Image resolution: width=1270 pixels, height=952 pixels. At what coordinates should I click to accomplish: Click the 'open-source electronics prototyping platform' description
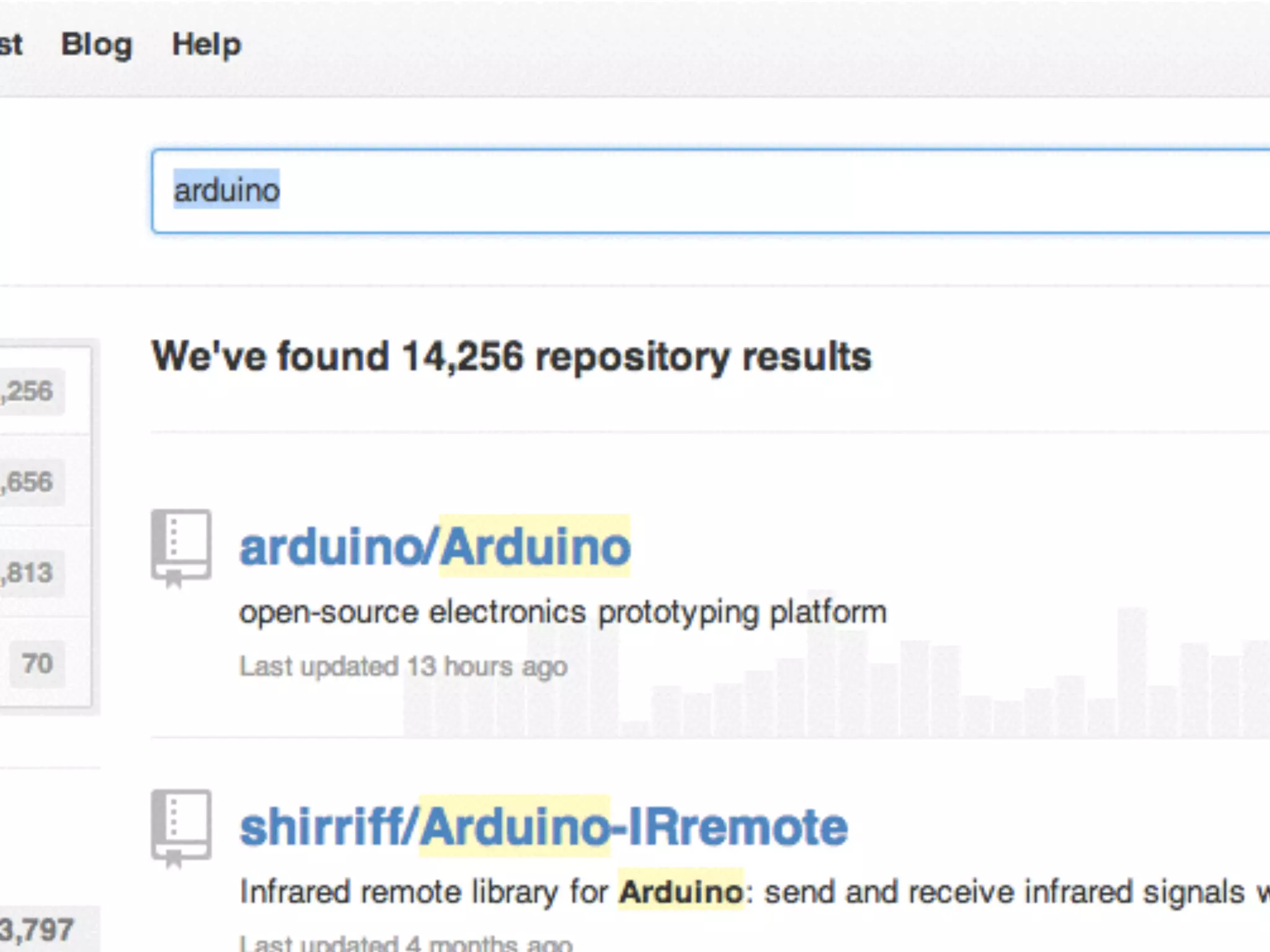(x=562, y=612)
